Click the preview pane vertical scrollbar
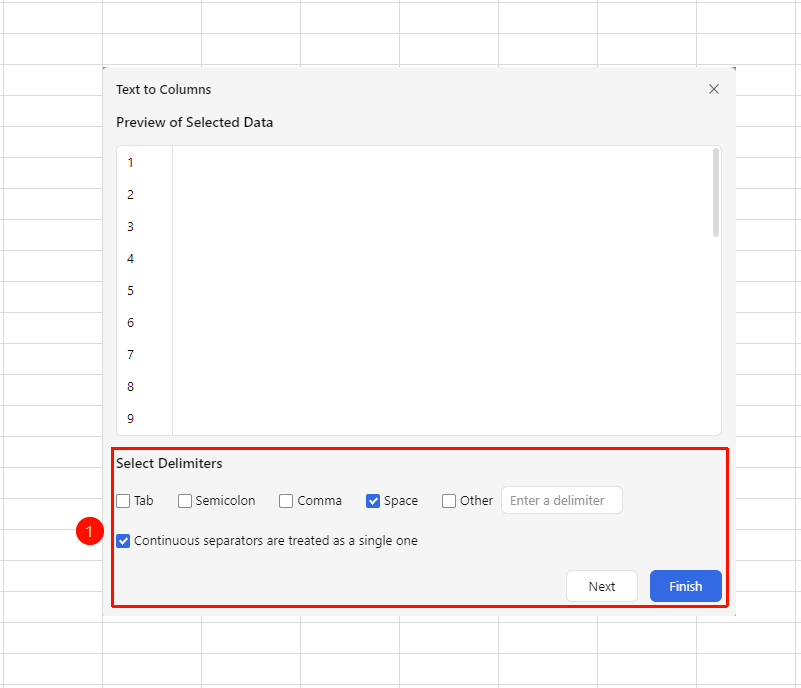Screen dimensions: 801x688 coord(716,193)
